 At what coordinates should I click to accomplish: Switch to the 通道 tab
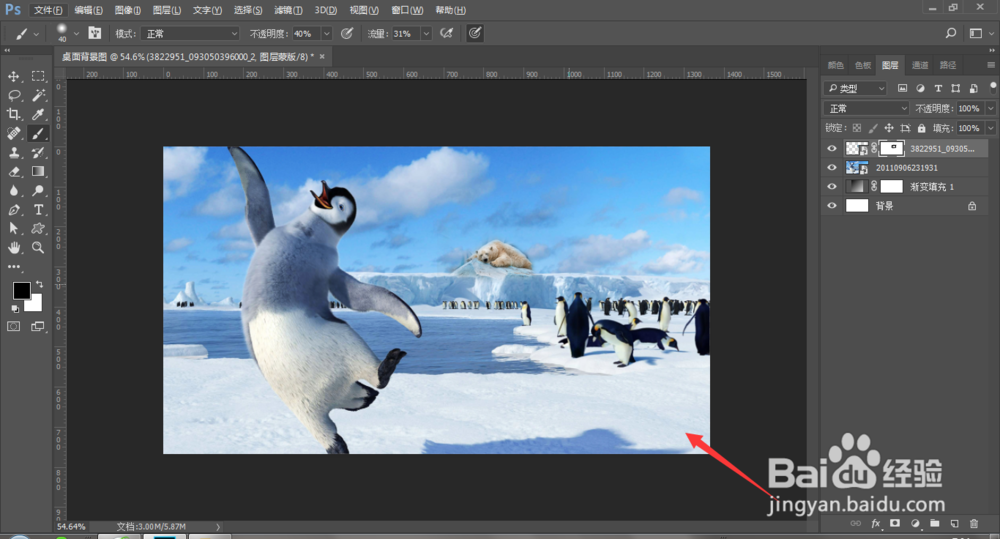(x=920, y=65)
